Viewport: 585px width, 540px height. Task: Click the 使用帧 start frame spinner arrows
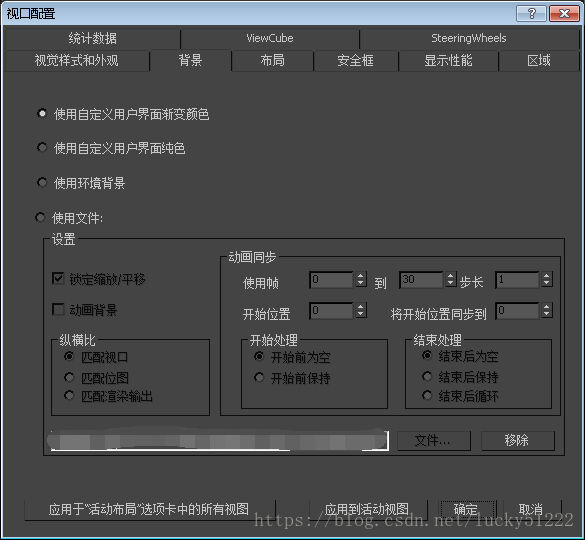coord(360,280)
